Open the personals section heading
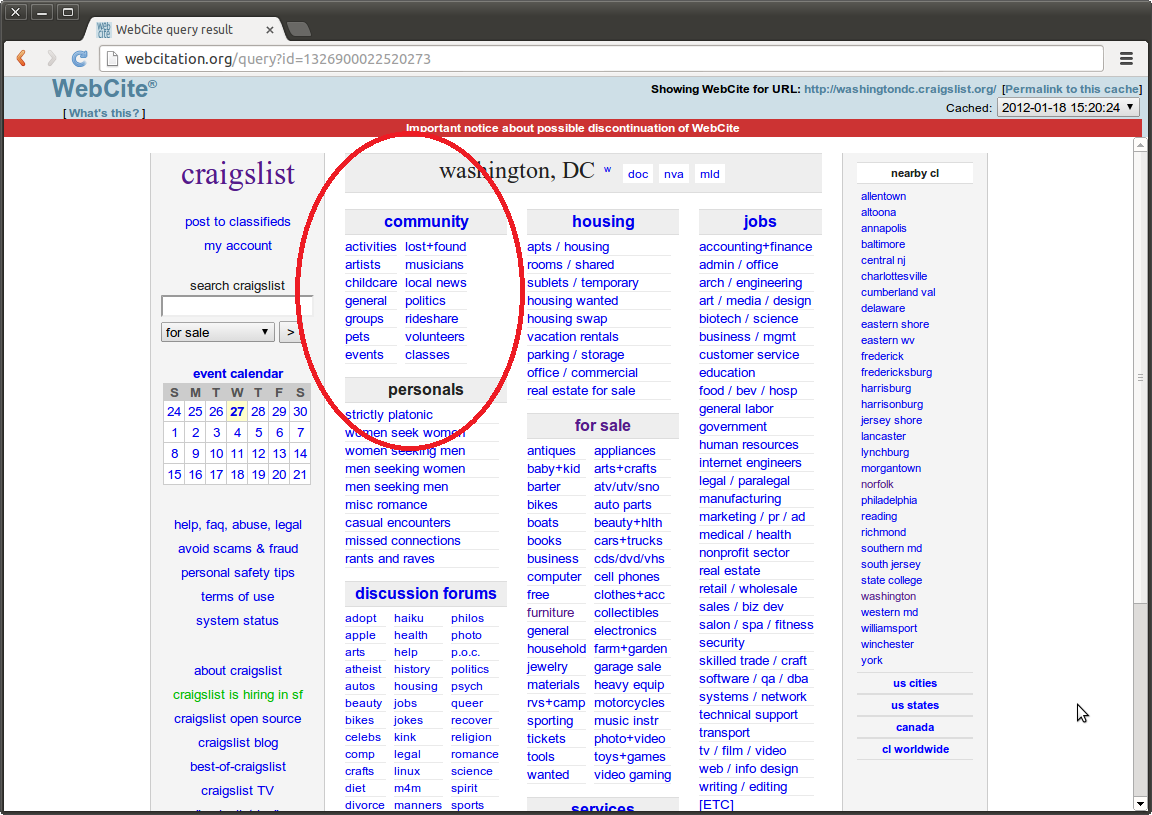Screen dimensions: 1152x815 tap(426, 389)
